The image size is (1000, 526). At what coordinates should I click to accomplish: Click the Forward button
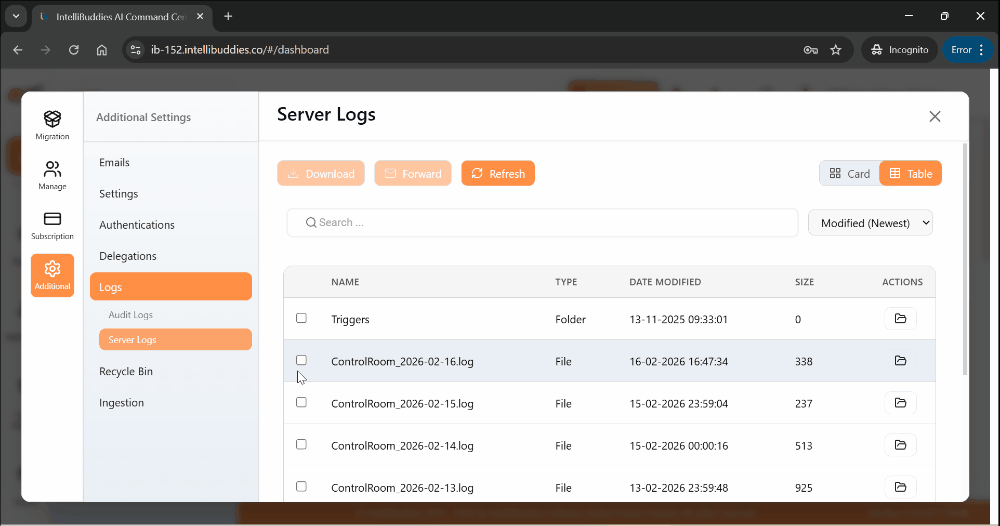point(413,173)
